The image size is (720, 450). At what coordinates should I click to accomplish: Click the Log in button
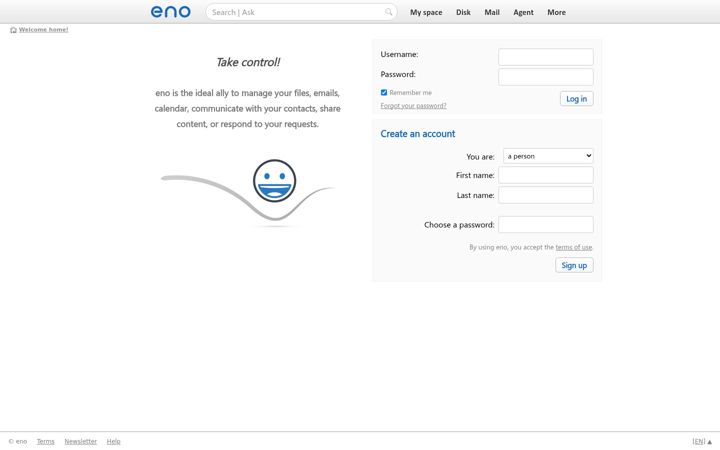click(x=576, y=99)
